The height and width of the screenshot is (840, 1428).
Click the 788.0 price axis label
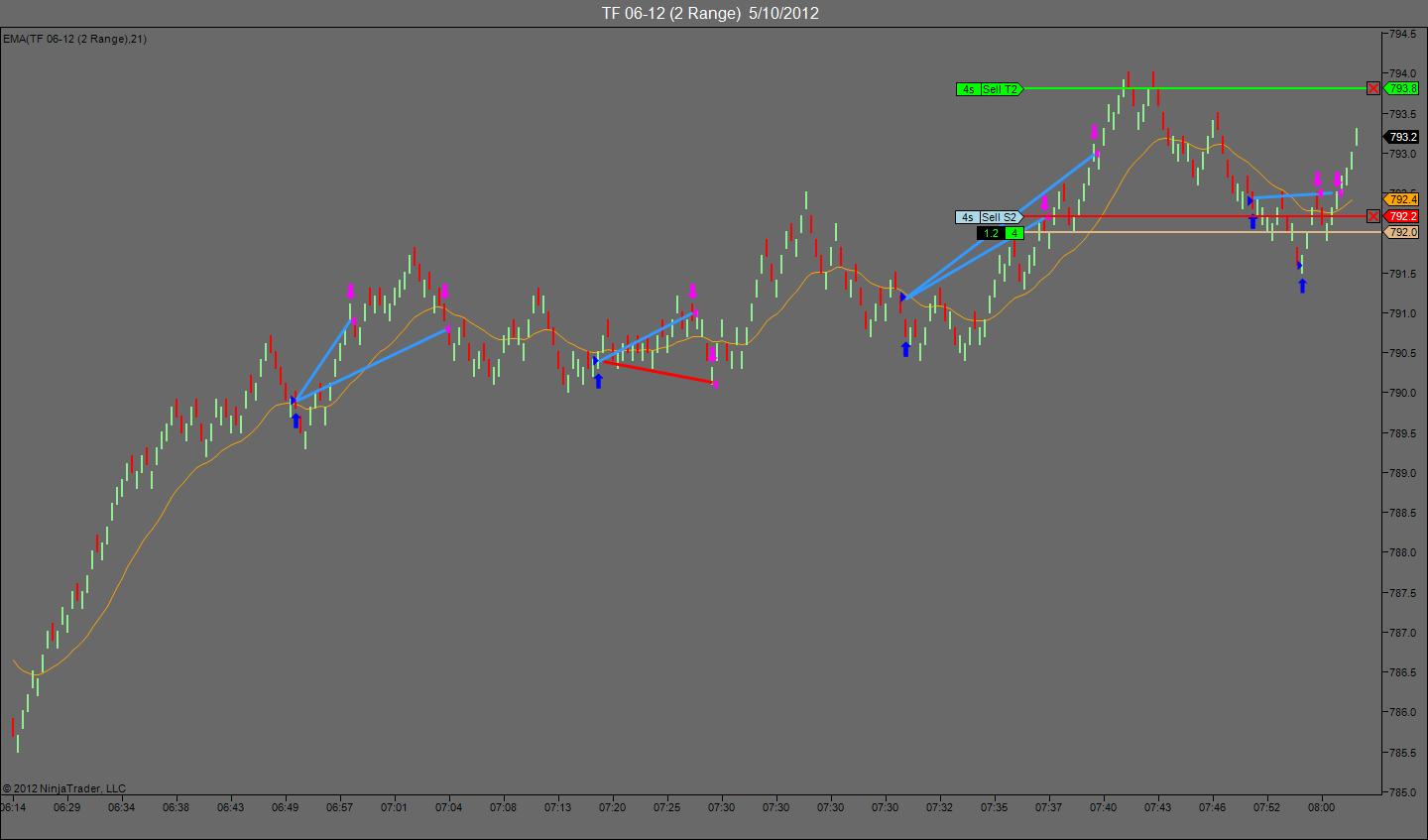pyautogui.click(x=1402, y=552)
